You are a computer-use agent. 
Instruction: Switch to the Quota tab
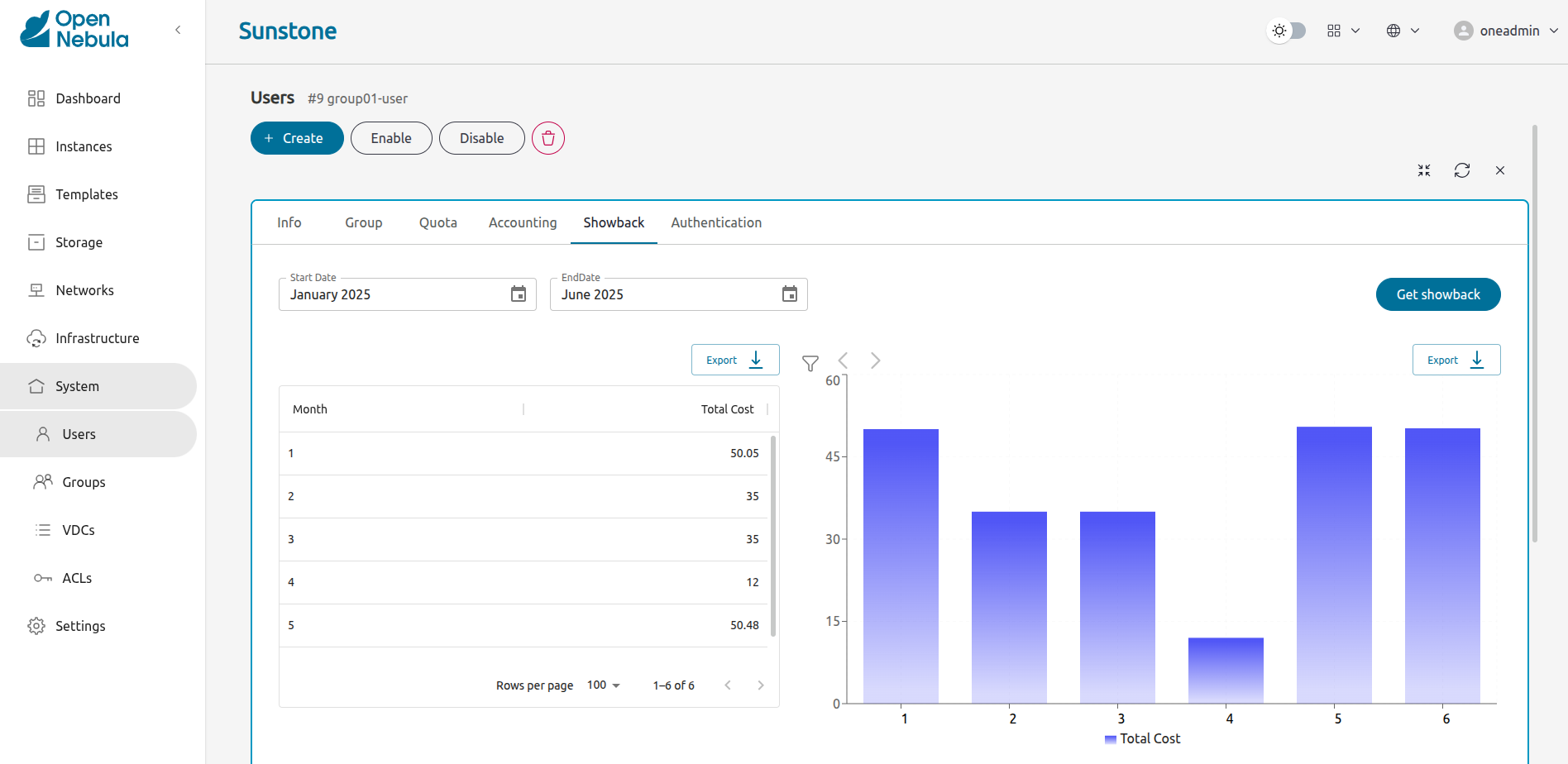pos(437,222)
